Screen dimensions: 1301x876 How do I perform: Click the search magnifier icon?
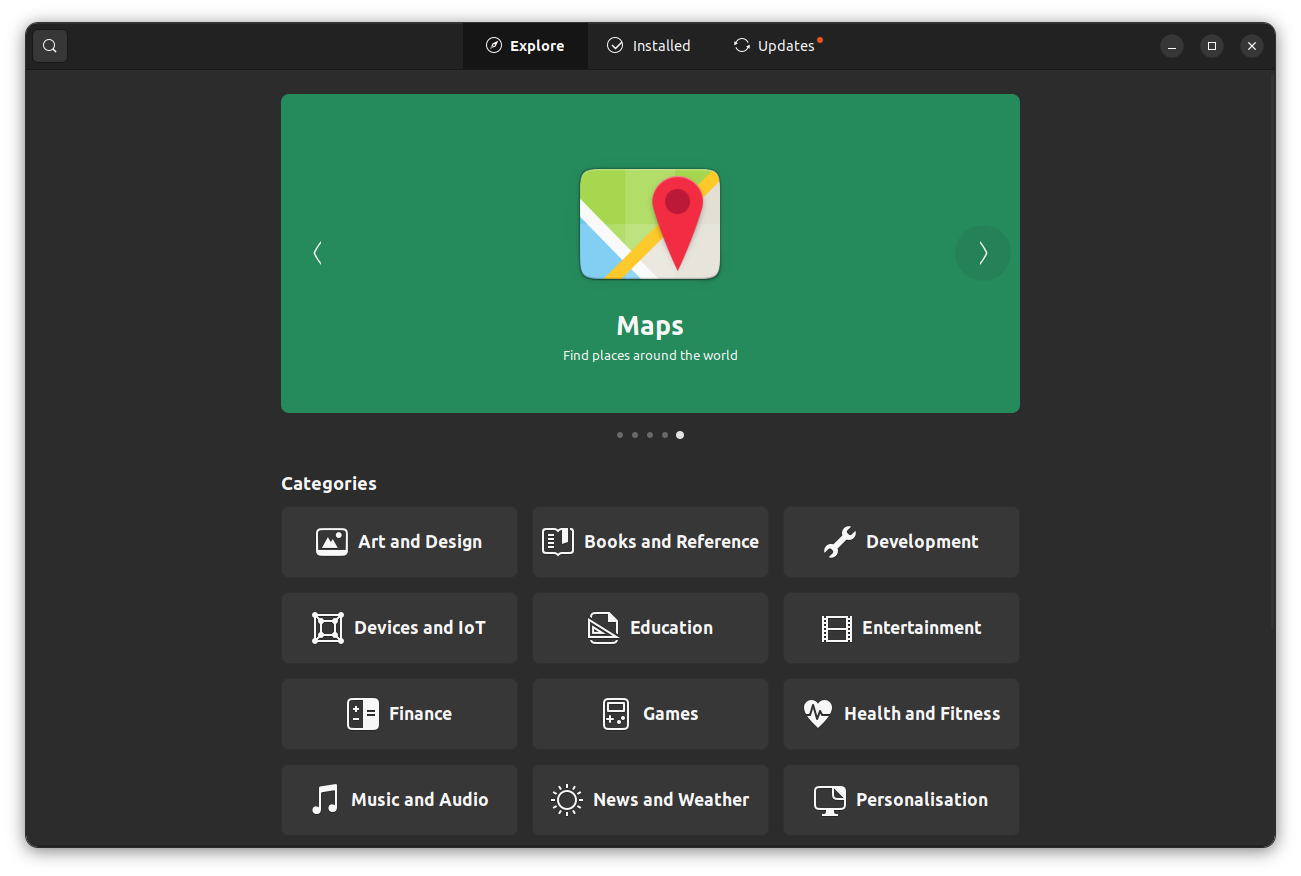click(x=50, y=46)
